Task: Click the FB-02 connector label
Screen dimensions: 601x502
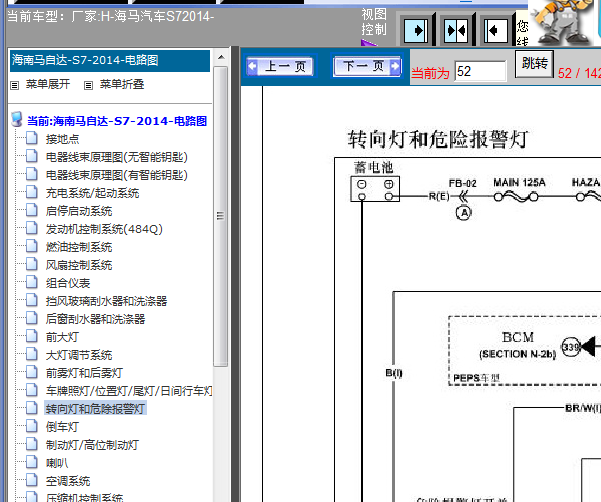Action: 463,183
